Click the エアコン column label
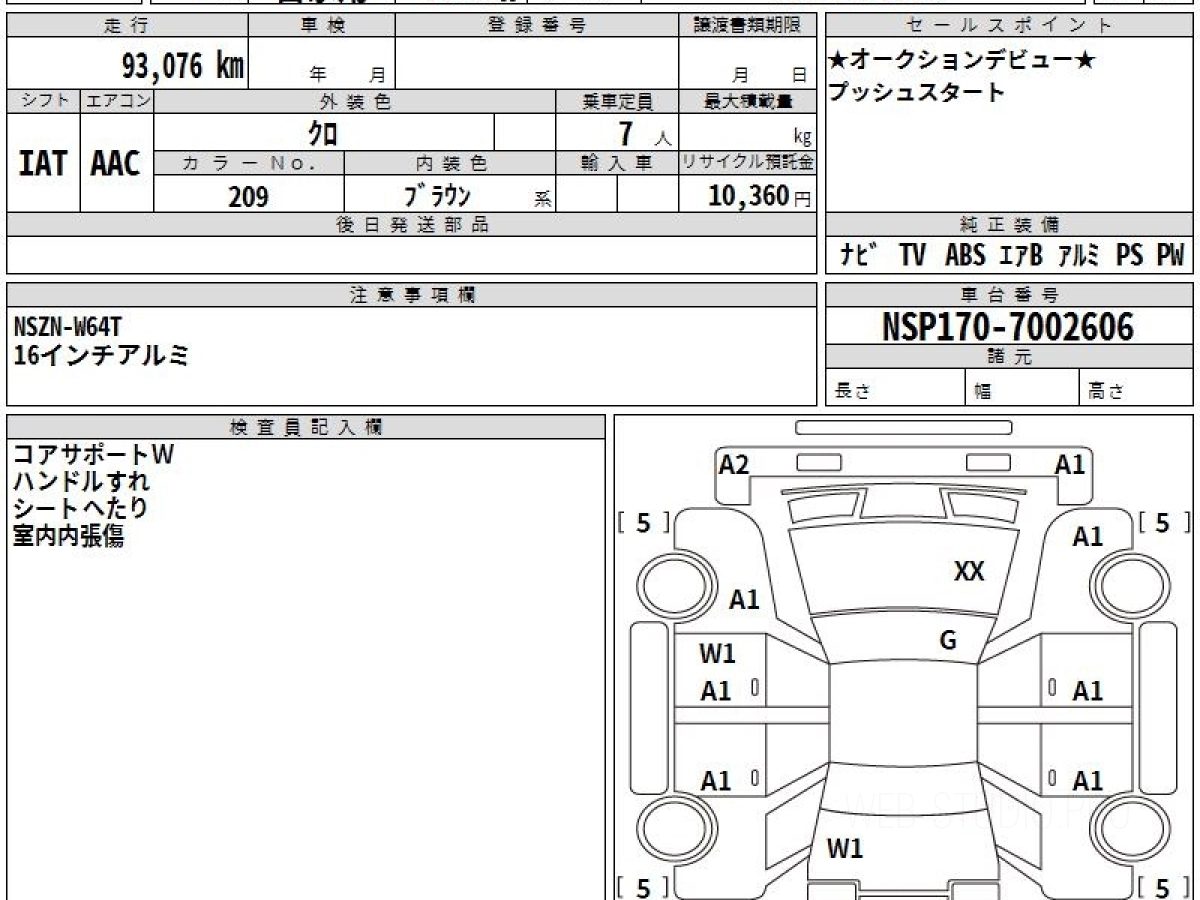The image size is (1200, 900). point(117,101)
